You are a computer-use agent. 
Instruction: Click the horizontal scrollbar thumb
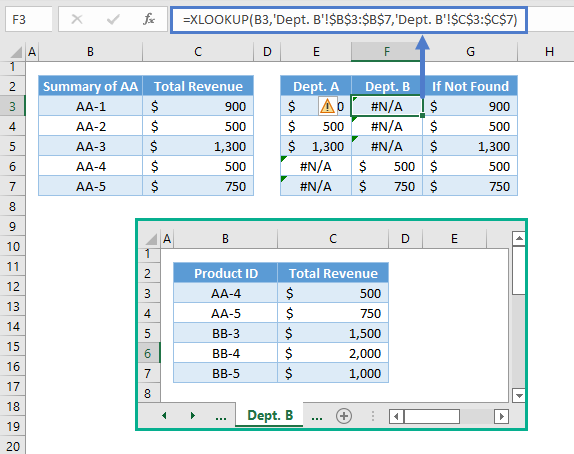[432, 416]
